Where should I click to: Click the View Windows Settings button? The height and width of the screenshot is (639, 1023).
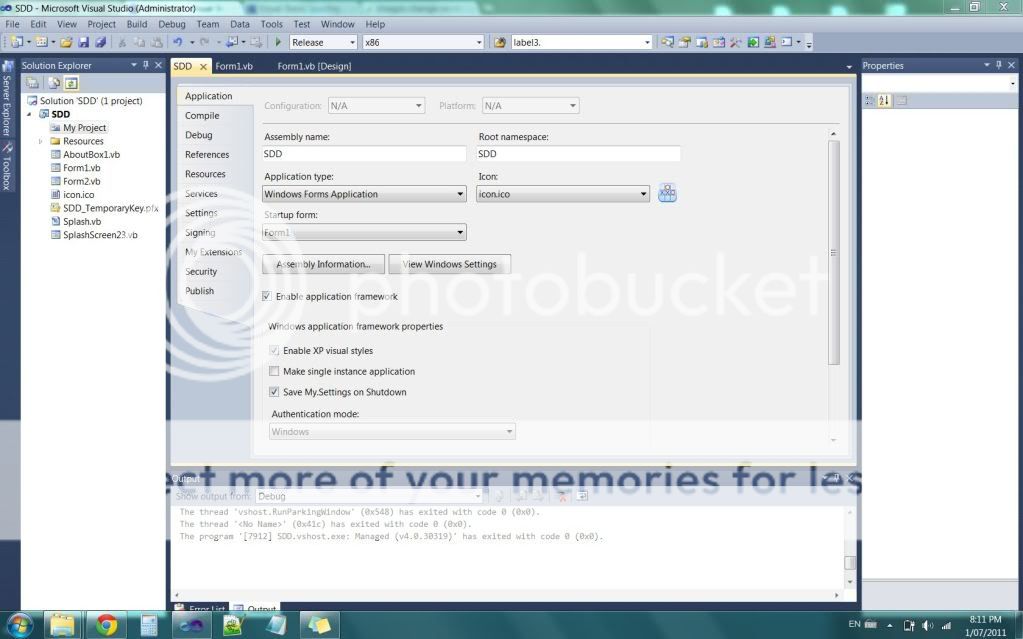pyautogui.click(x=449, y=264)
